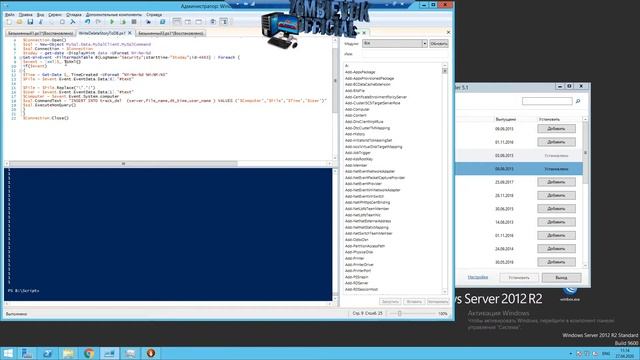Open the winbox.exe desktop icon
This screenshot has width=640, height=360.
[x=570, y=294]
